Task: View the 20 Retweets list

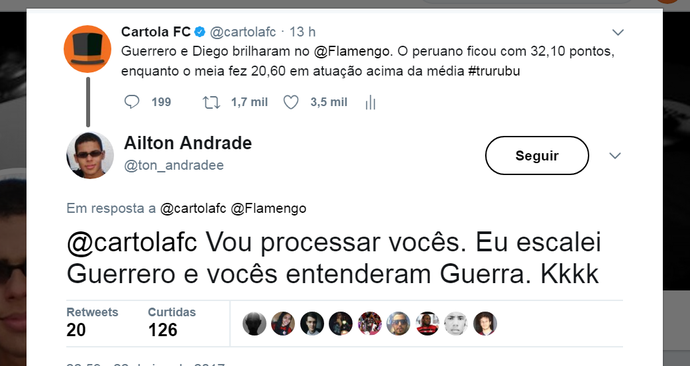Action: [92, 322]
